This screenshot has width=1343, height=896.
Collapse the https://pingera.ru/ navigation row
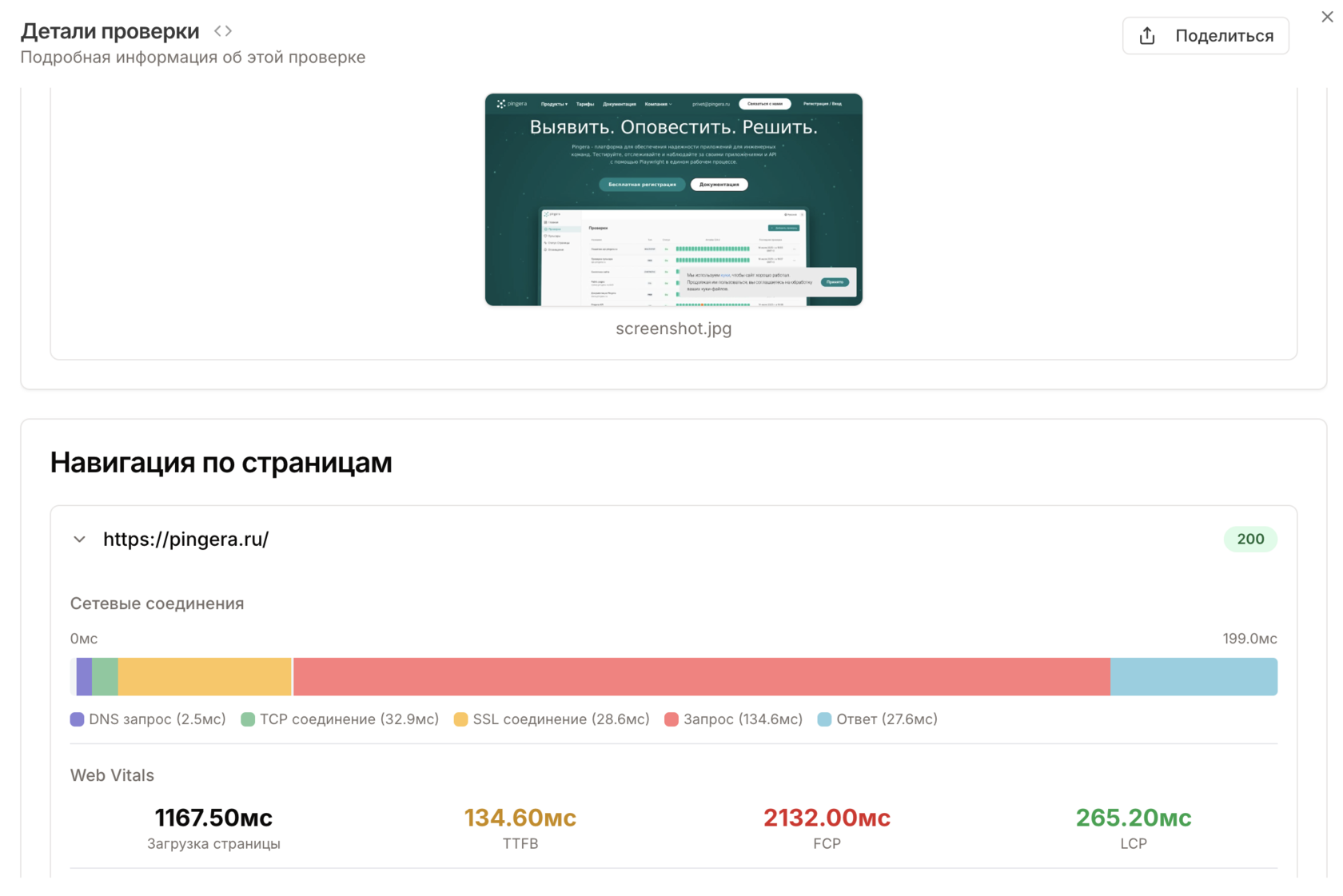(79, 540)
